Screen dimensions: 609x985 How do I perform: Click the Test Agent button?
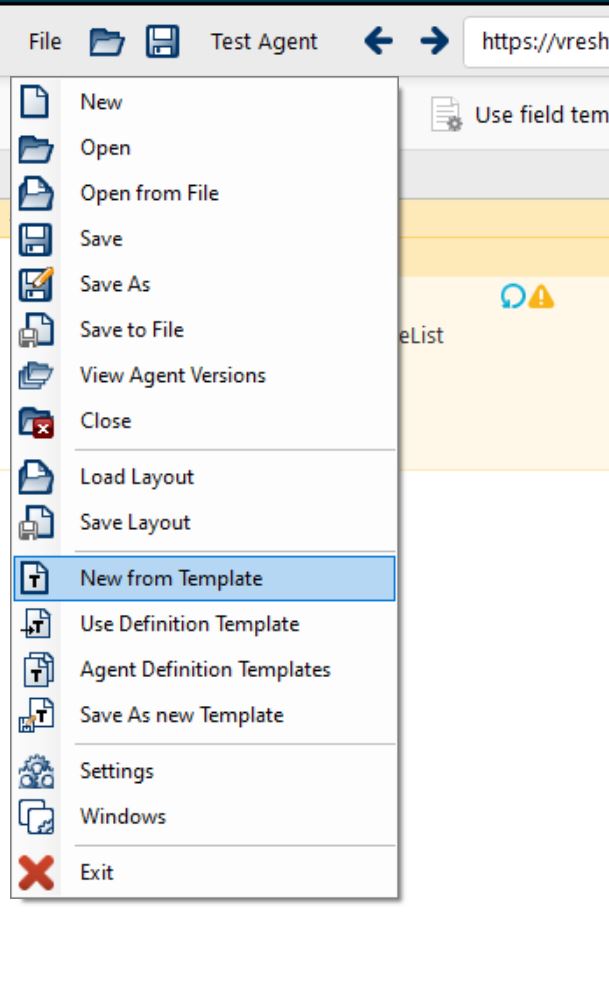pos(264,42)
